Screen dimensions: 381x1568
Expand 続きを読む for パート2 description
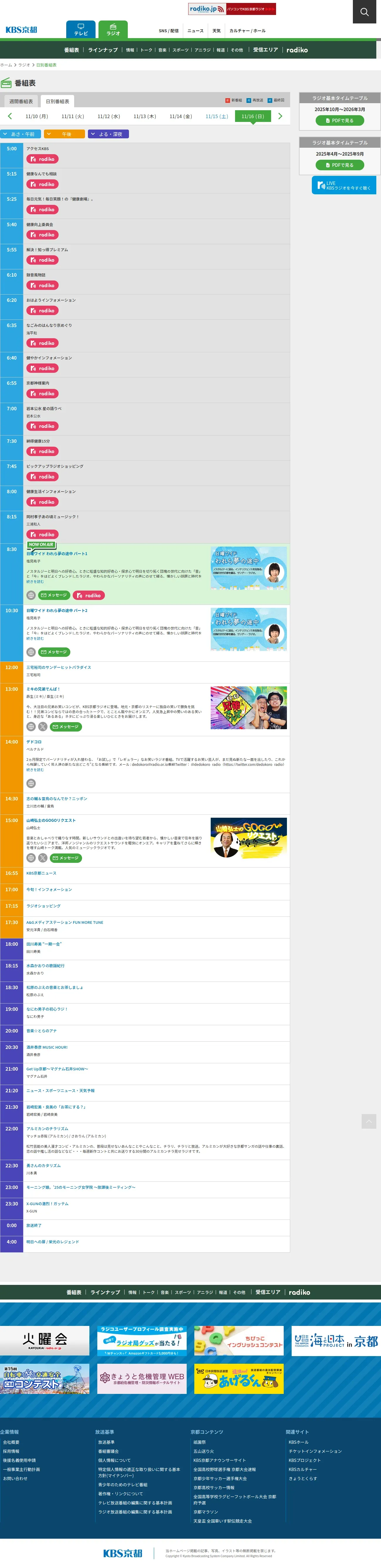pos(35,639)
